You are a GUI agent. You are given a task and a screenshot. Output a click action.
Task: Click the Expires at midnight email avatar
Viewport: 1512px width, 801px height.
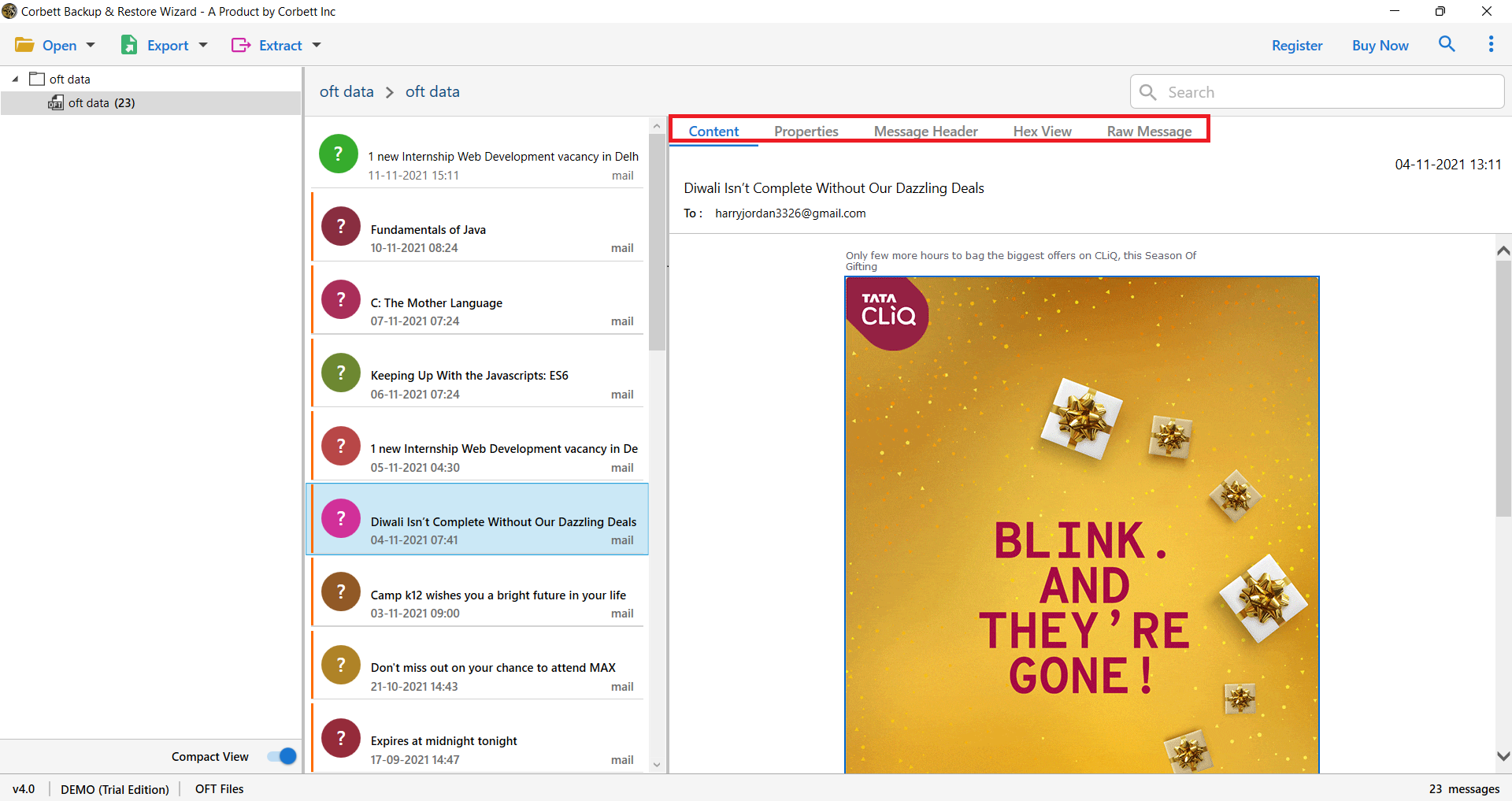point(341,738)
